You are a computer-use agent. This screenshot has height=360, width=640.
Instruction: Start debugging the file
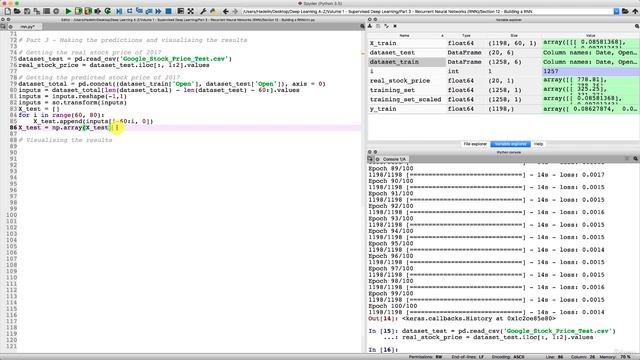[x=119, y=11]
